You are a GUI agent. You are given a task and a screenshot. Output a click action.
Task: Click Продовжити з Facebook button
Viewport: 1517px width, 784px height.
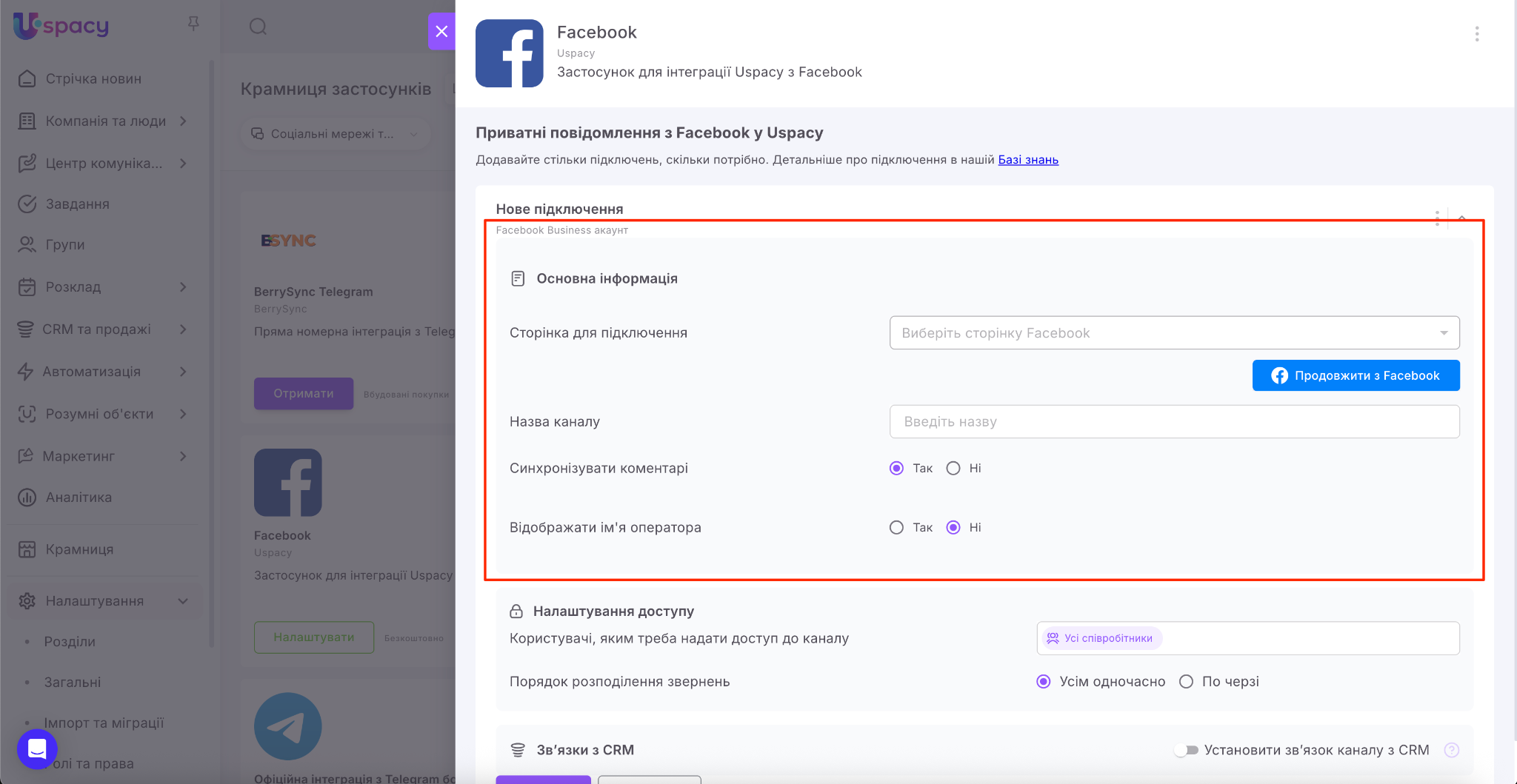[x=1356, y=375]
